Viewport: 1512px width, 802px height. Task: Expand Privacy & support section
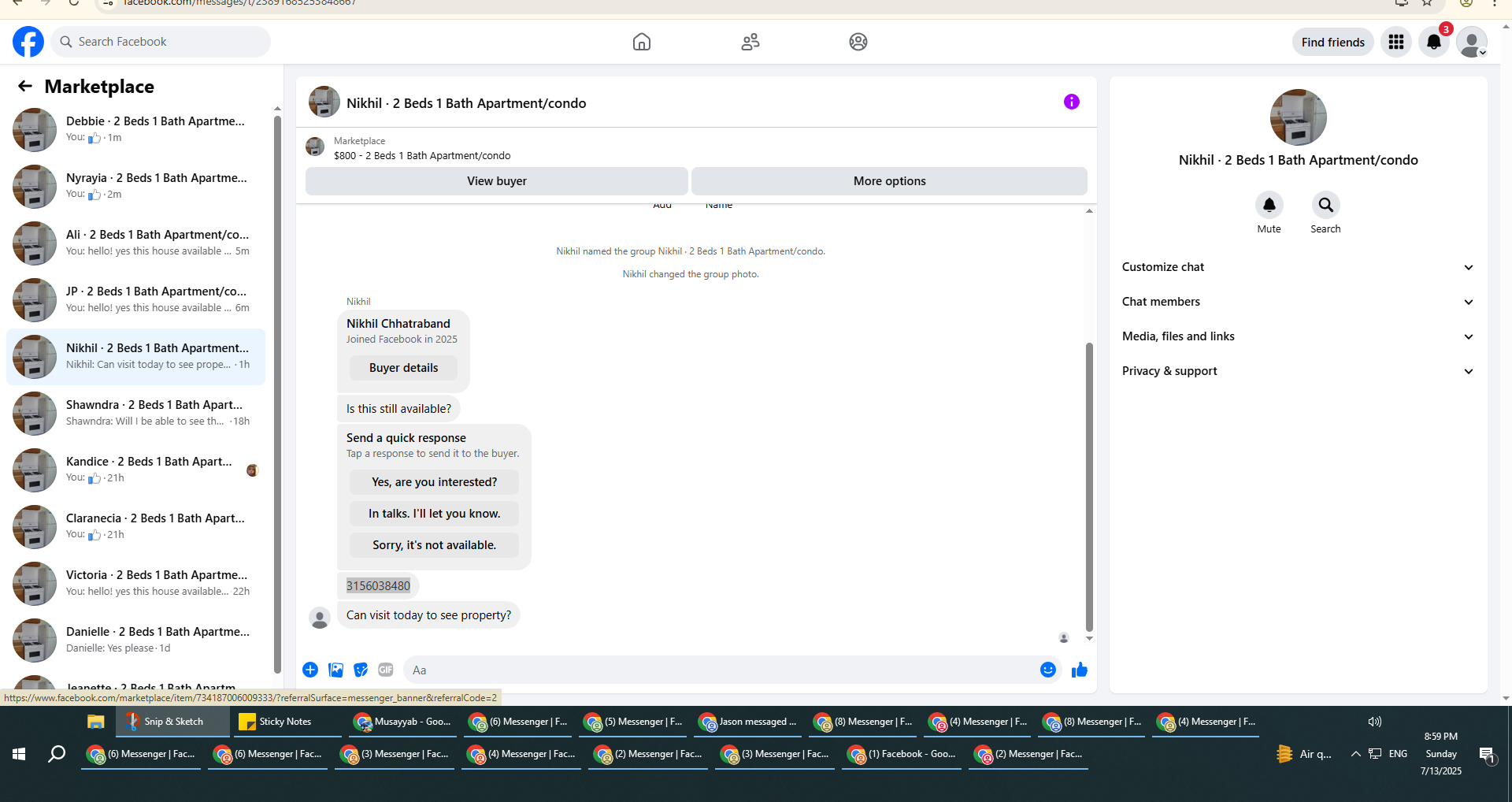1298,371
